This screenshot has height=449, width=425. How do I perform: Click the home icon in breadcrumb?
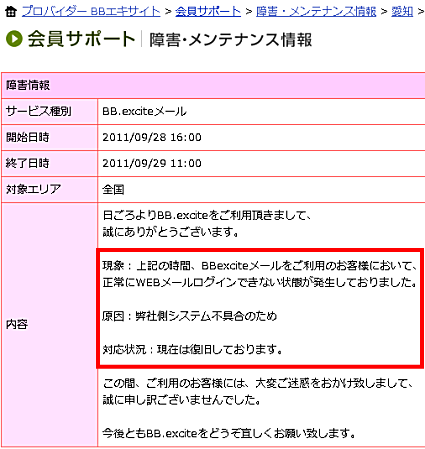tap(11, 12)
